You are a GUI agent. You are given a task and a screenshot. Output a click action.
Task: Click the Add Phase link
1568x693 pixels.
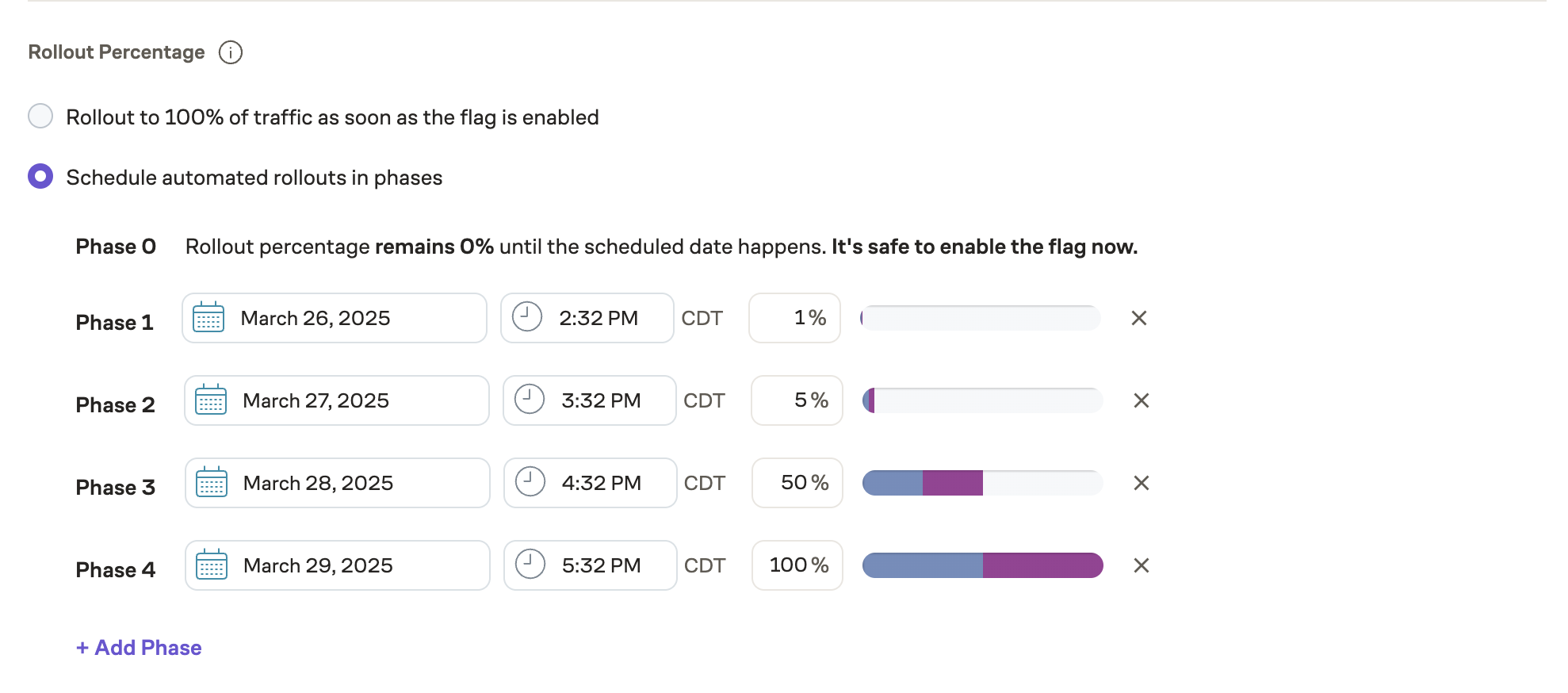click(x=139, y=648)
